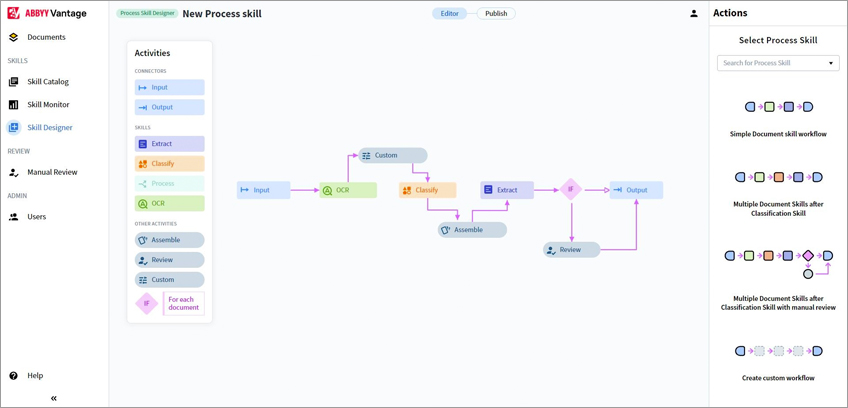Screen dimensions: 848x408
Task: Click the Assemble node on canvas
Action: pyautogui.click(x=472, y=229)
